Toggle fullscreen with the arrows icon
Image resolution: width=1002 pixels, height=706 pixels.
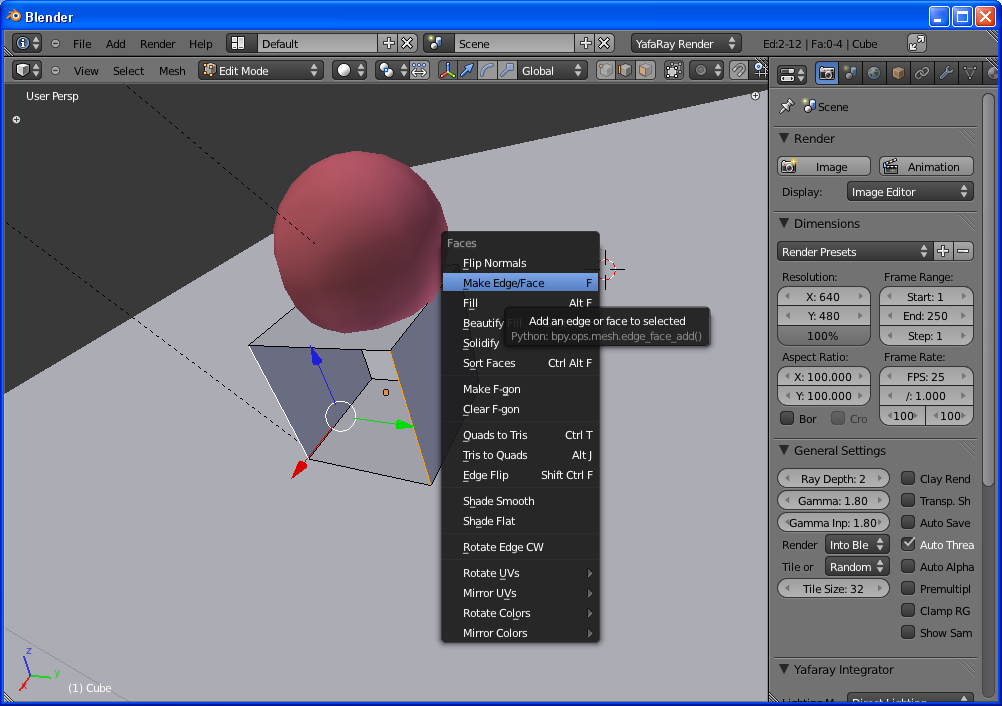tap(917, 43)
